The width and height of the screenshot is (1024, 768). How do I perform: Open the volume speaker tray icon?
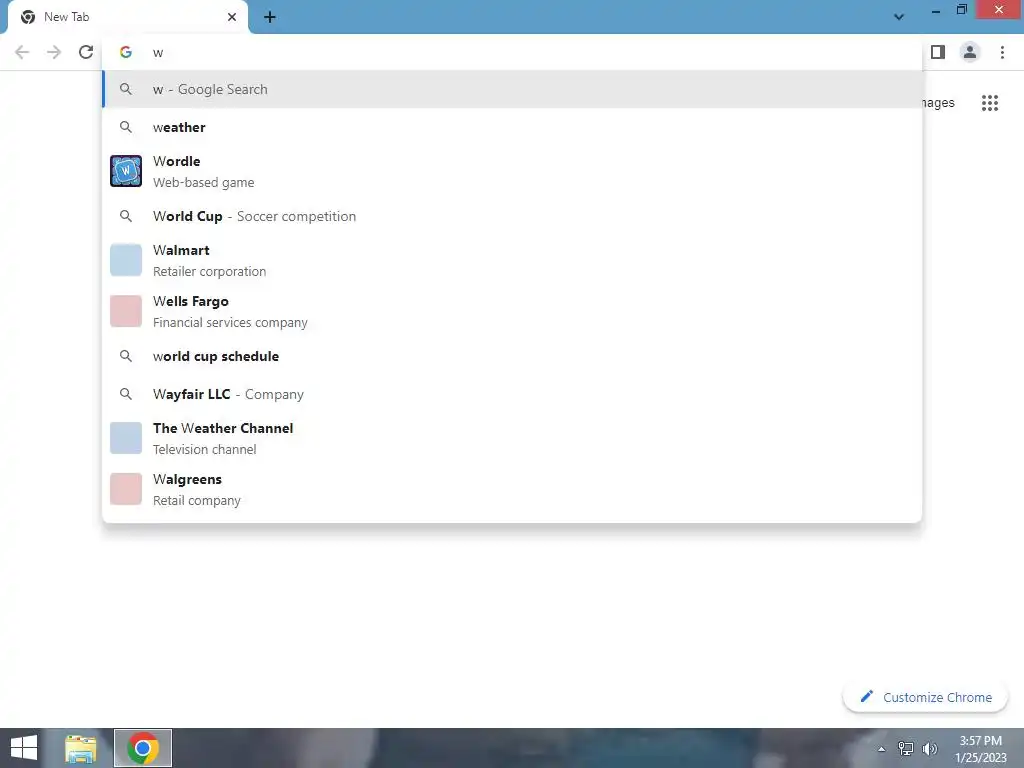930,749
